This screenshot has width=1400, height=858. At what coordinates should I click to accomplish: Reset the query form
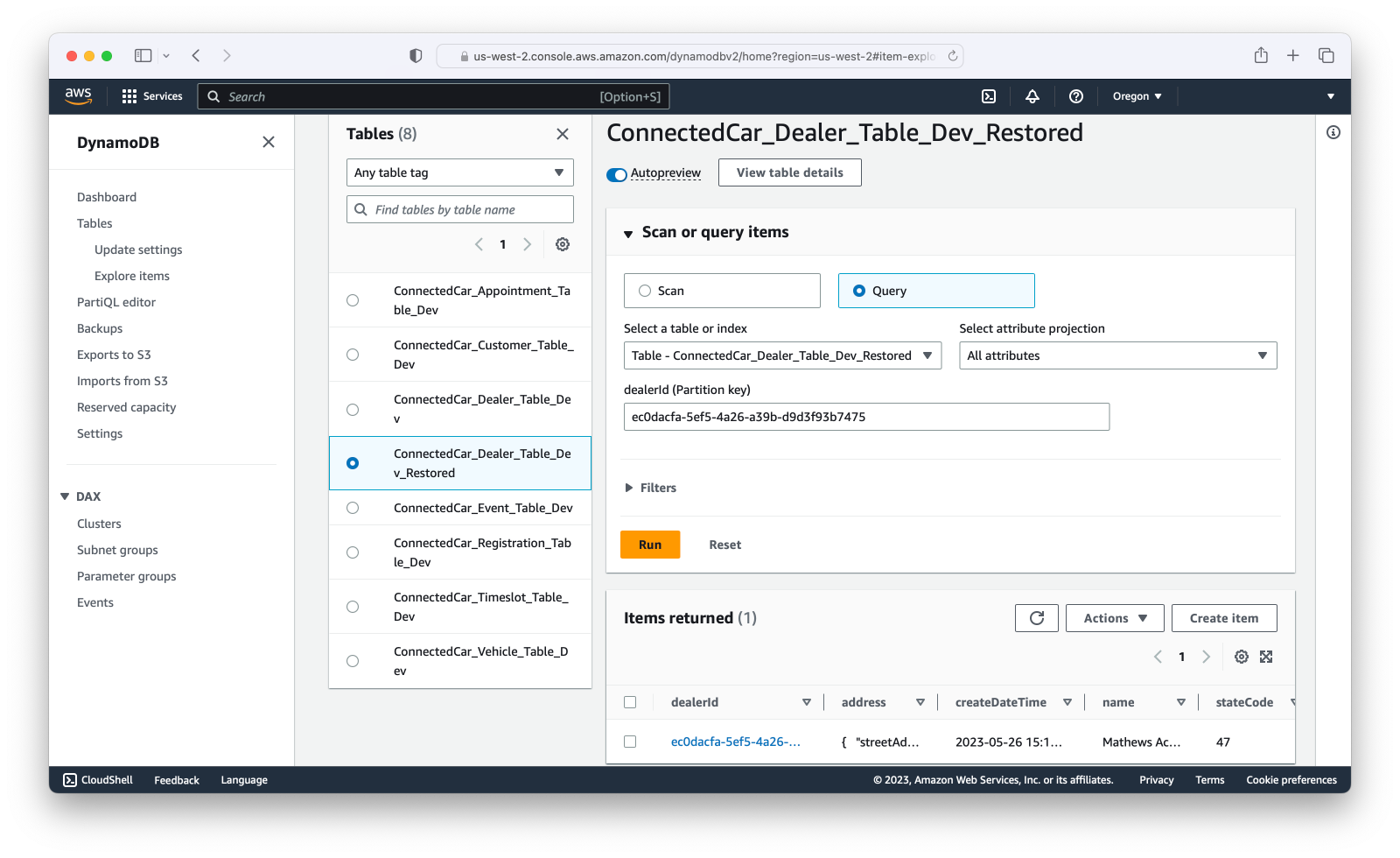click(x=725, y=545)
